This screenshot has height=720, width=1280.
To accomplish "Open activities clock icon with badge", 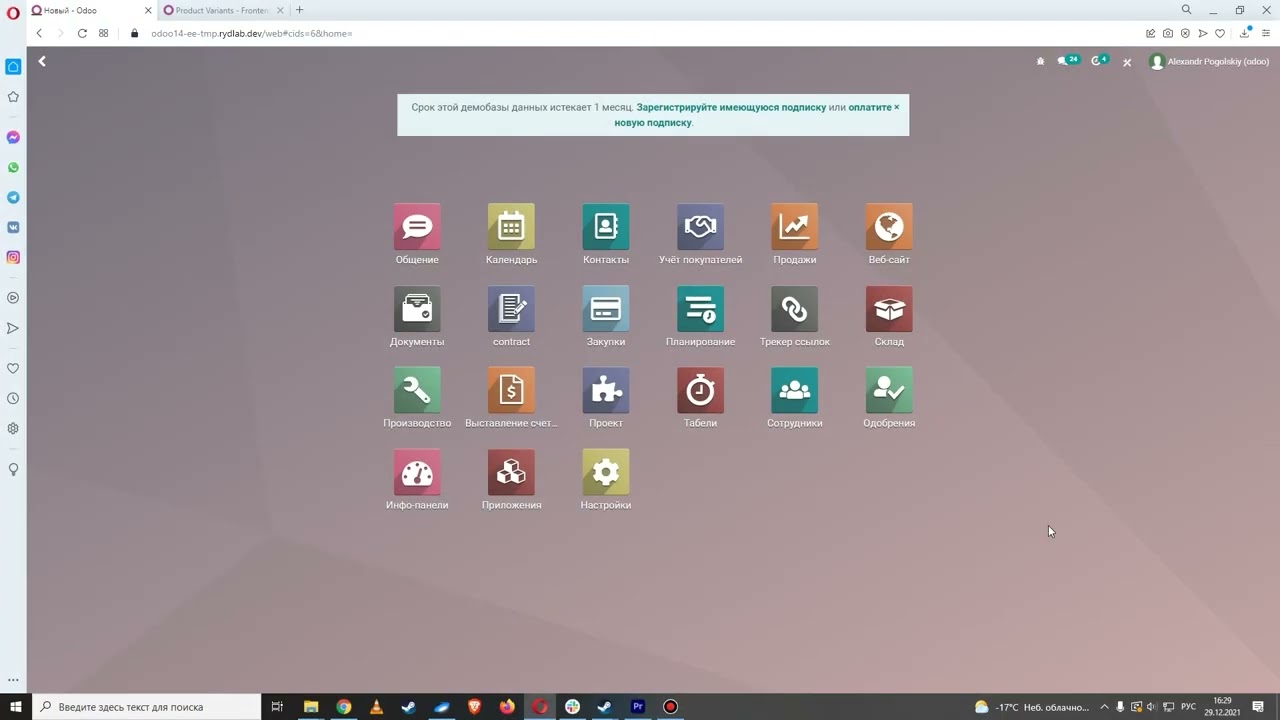I will tap(1100, 61).
